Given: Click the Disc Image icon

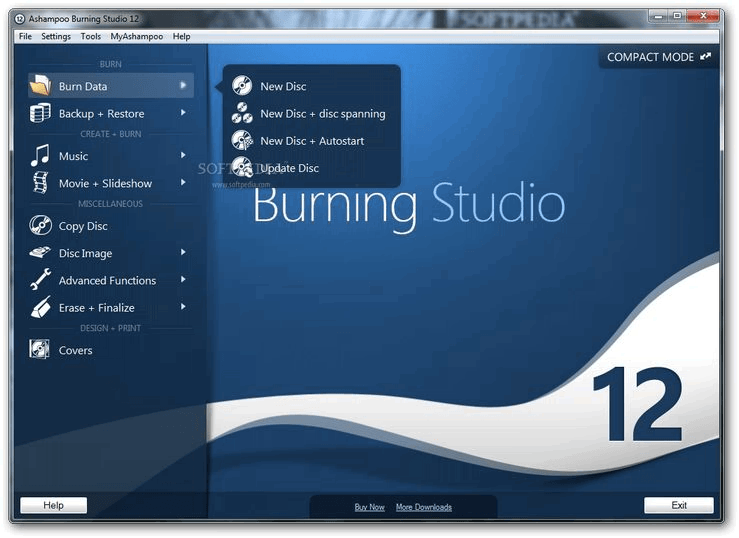Looking at the screenshot, I should click(x=40, y=253).
